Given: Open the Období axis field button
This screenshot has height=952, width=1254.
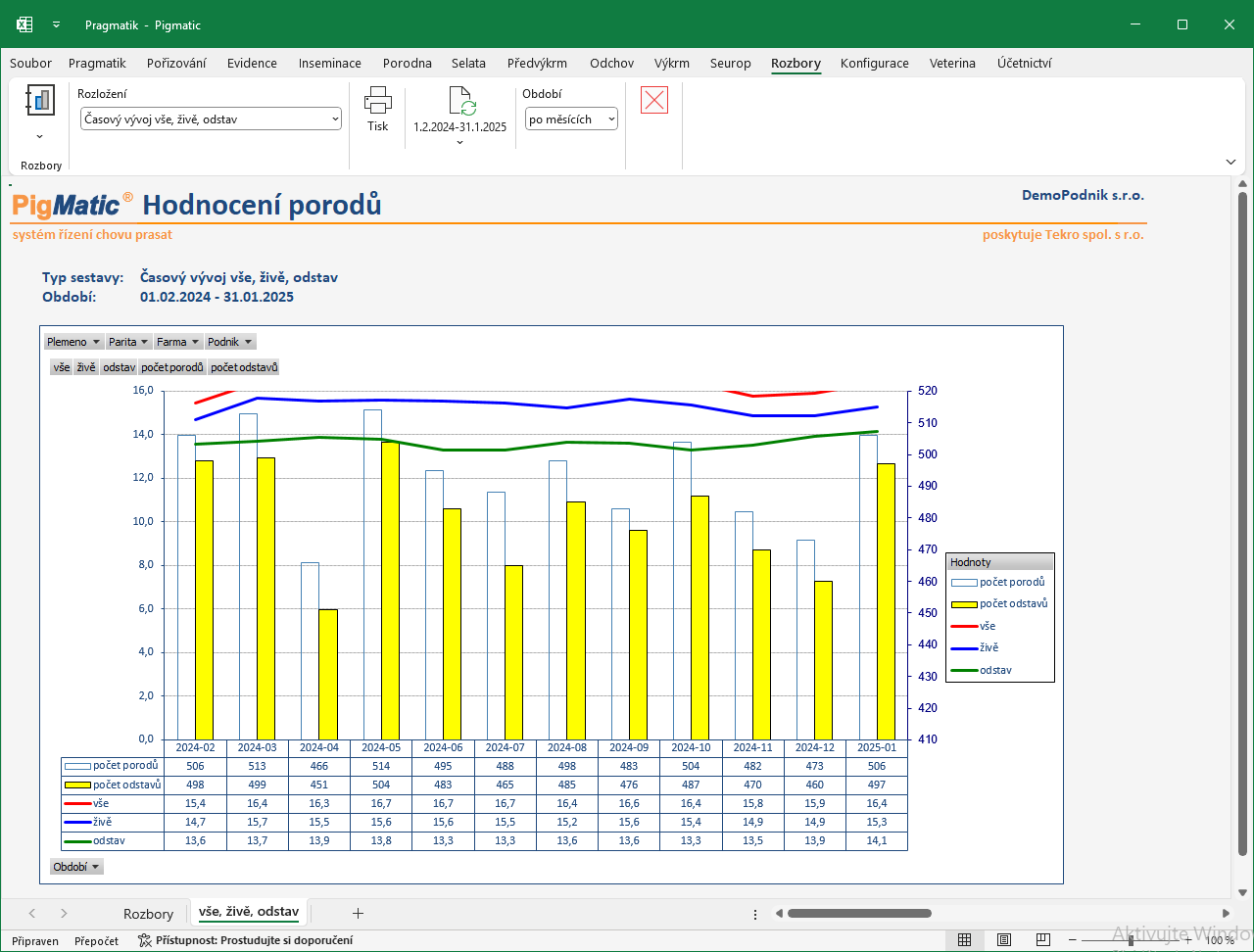Looking at the screenshot, I should 76,867.
